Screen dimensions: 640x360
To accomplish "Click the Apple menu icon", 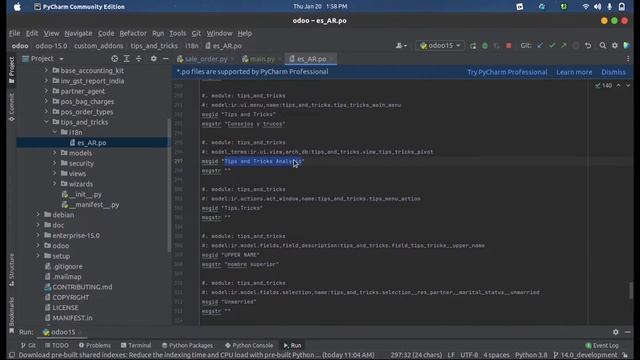I will click(17, 7).
